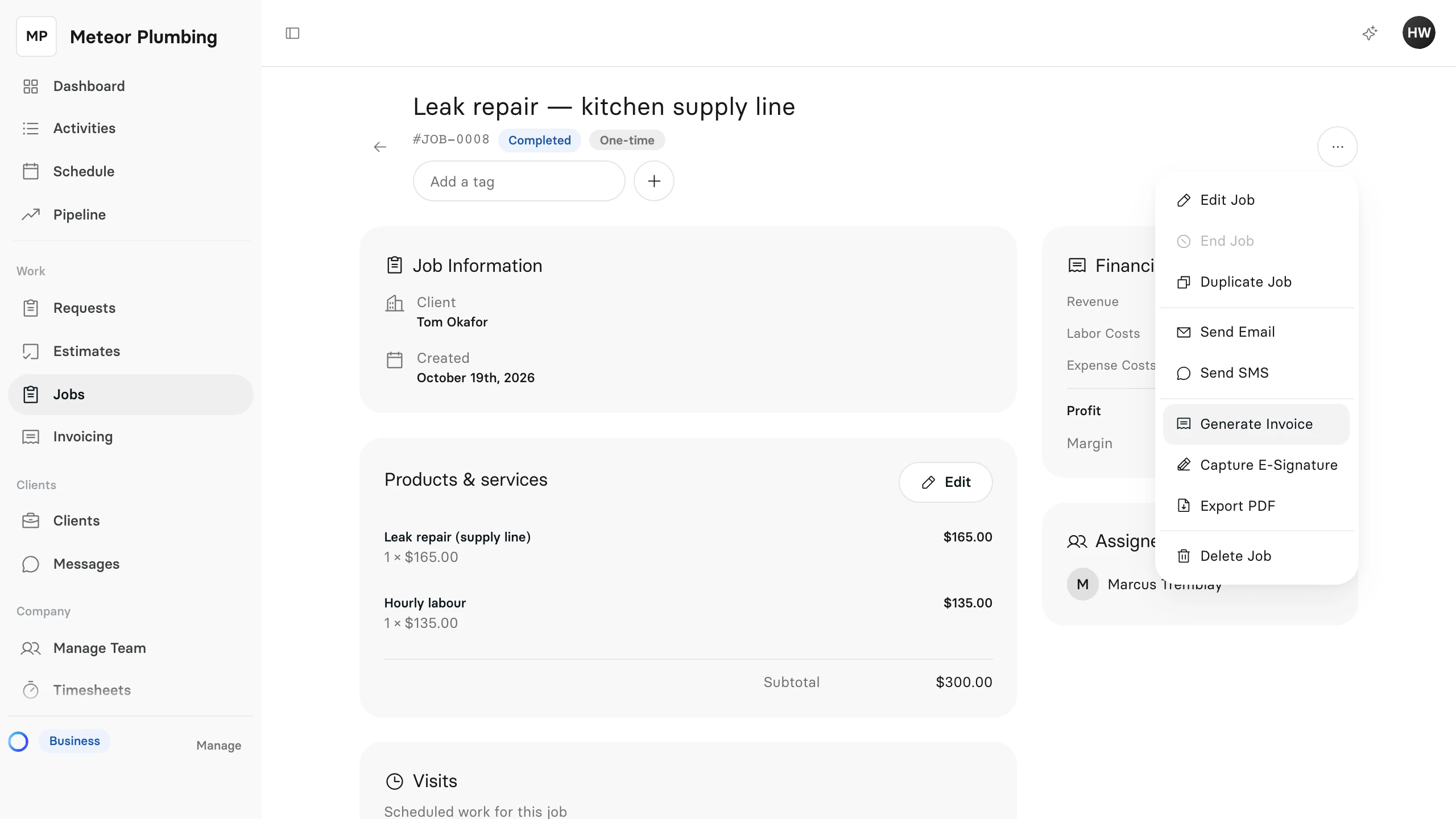This screenshot has height=819, width=1456.
Task: Open the Invoicing section
Action: [x=131, y=437]
